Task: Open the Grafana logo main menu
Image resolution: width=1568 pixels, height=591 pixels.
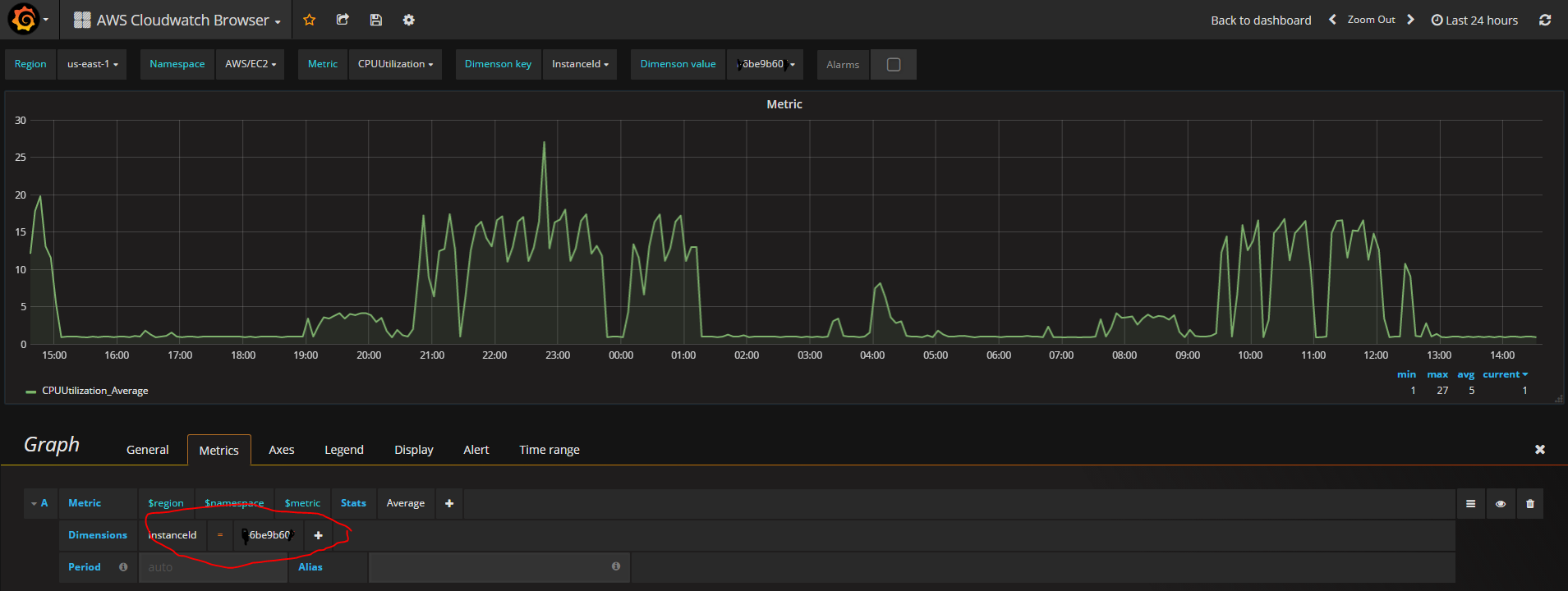Action: pyautogui.click(x=25, y=19)
